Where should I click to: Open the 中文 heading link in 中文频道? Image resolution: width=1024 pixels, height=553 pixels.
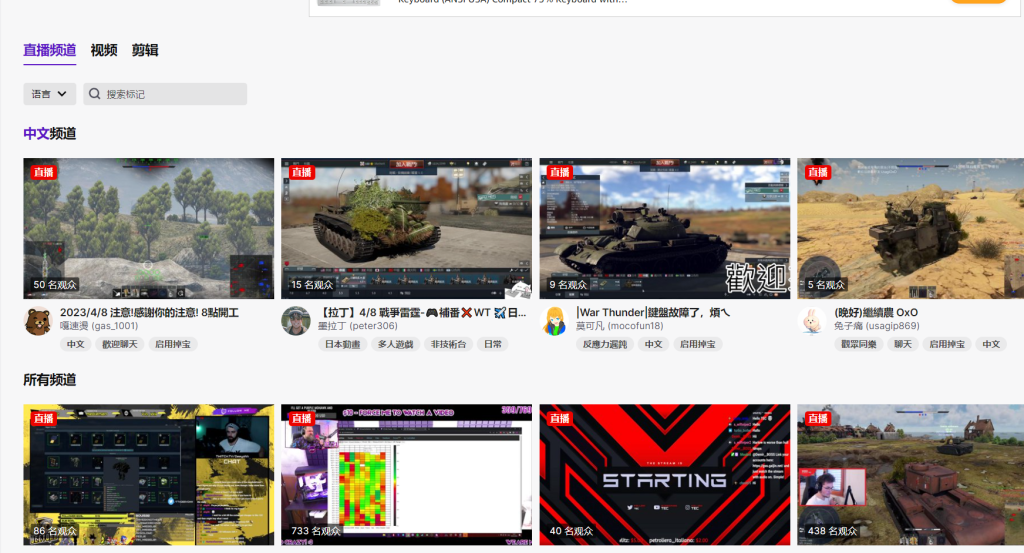(x=37, y=134)
